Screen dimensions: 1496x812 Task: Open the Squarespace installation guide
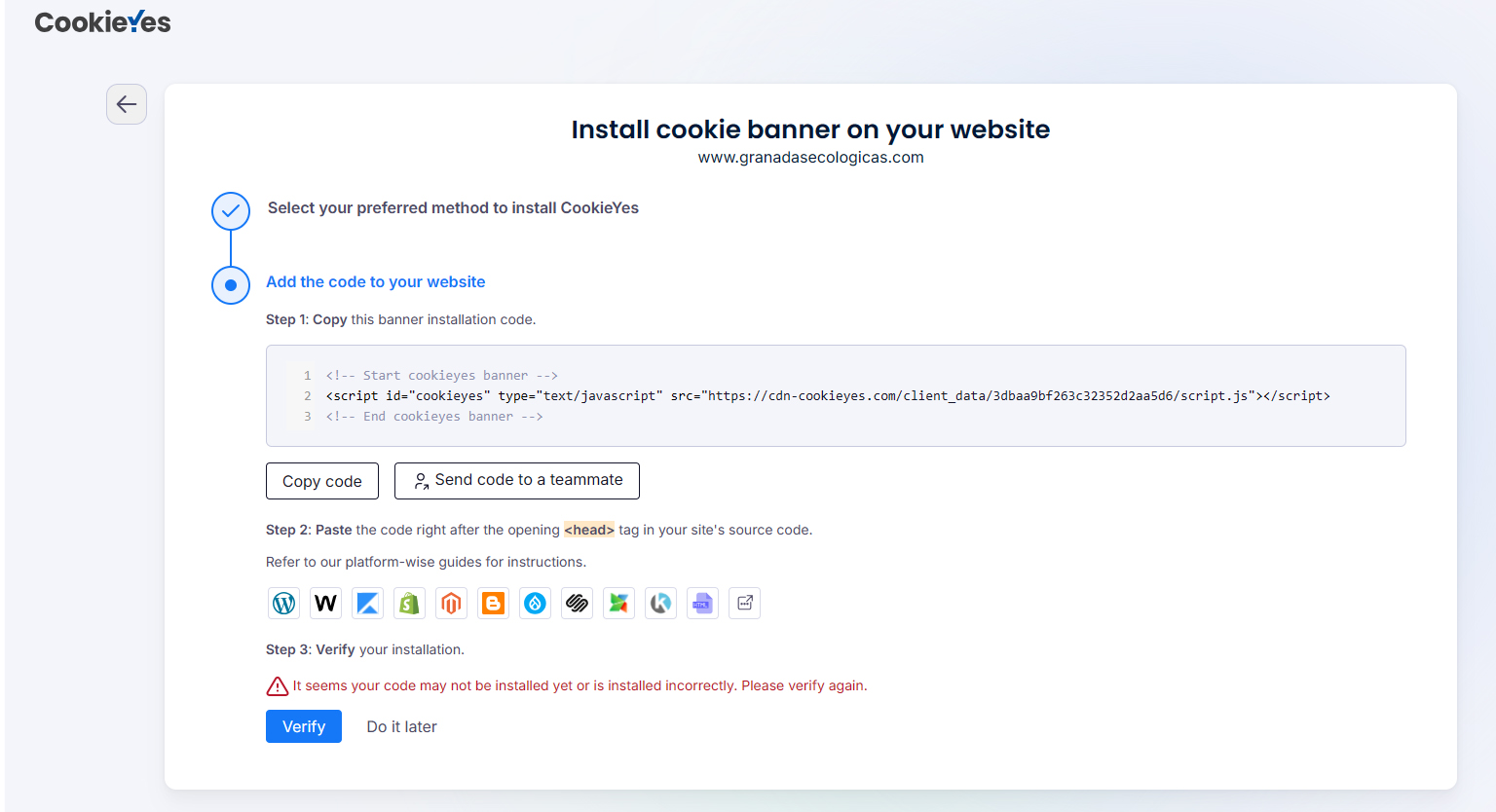click(577, 604)
